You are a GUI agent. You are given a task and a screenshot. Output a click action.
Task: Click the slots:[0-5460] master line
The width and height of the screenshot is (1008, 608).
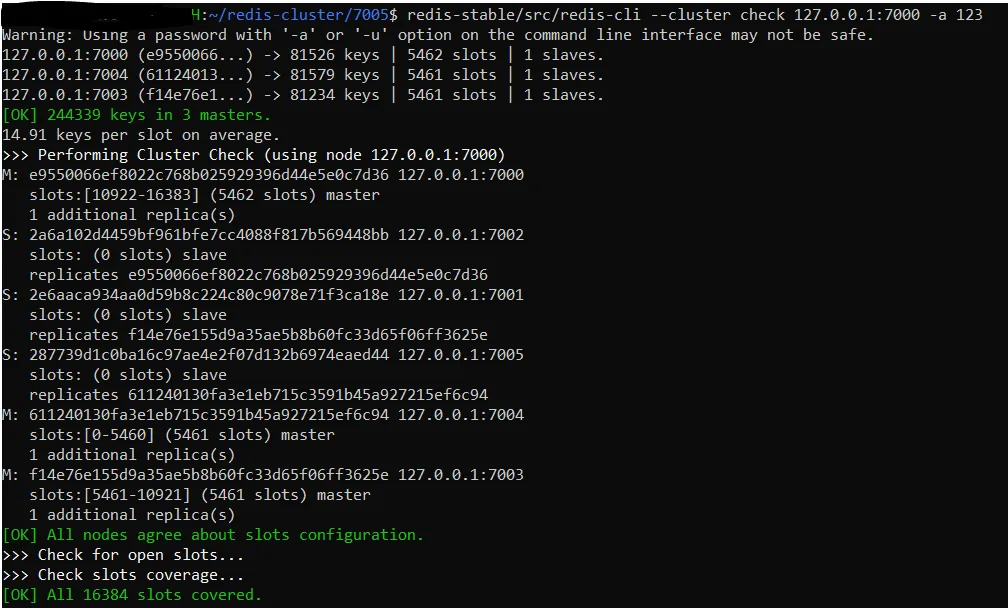click(182, 434)
